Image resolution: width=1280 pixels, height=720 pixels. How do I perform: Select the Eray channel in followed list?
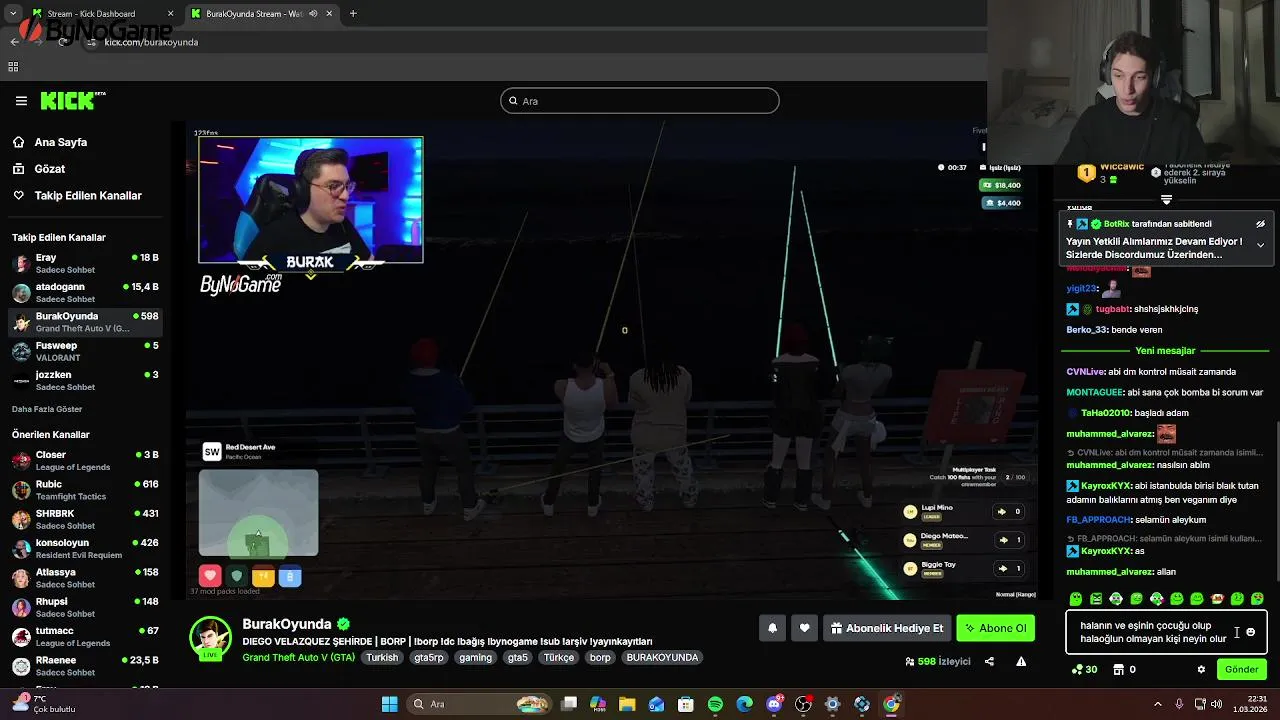(x=85, y=264)
